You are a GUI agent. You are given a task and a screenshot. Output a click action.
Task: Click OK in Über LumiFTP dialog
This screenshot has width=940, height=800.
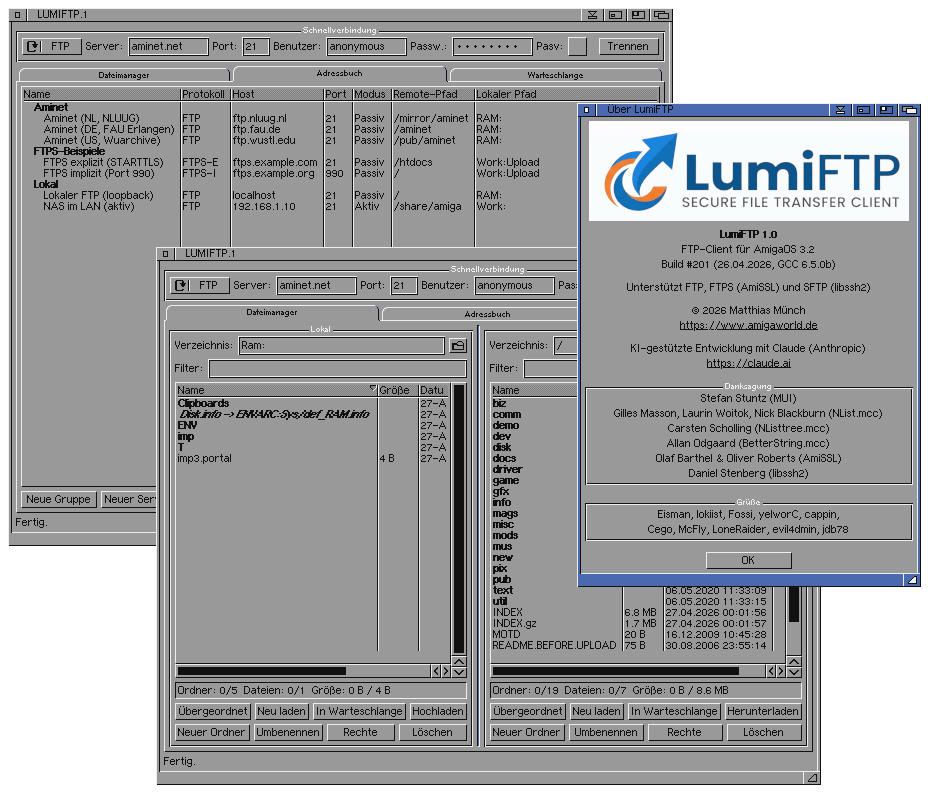tap(748, 560)
